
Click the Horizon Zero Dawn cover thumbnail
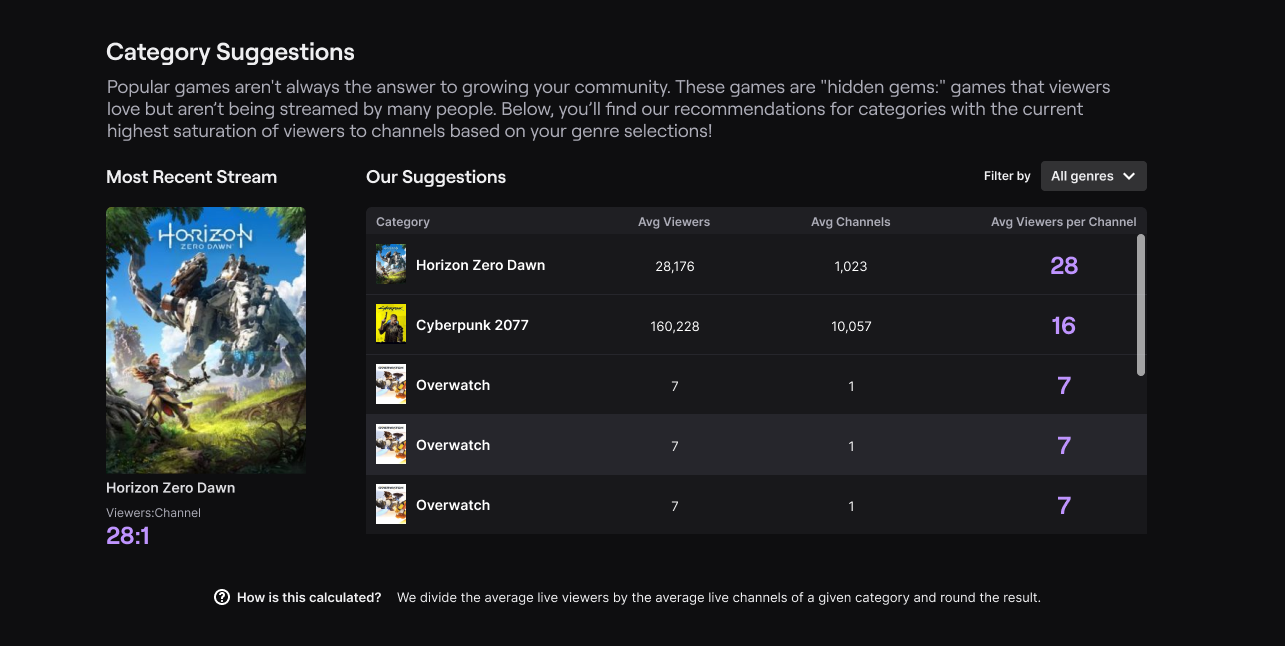coord(205,339)
